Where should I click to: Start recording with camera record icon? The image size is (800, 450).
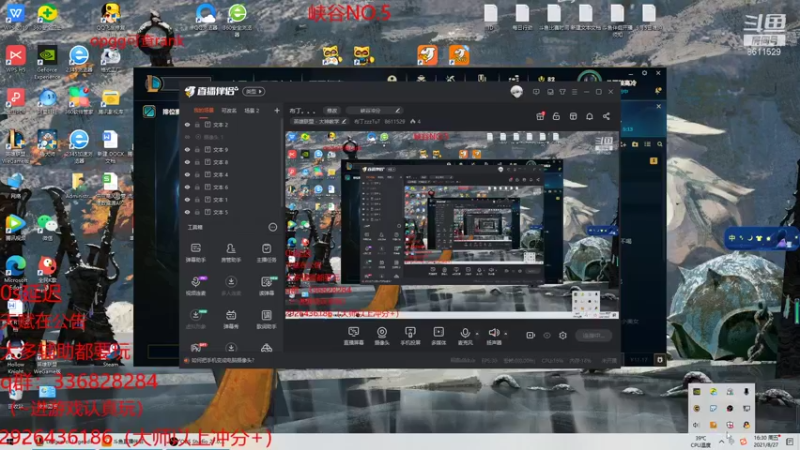pos(531,335)
